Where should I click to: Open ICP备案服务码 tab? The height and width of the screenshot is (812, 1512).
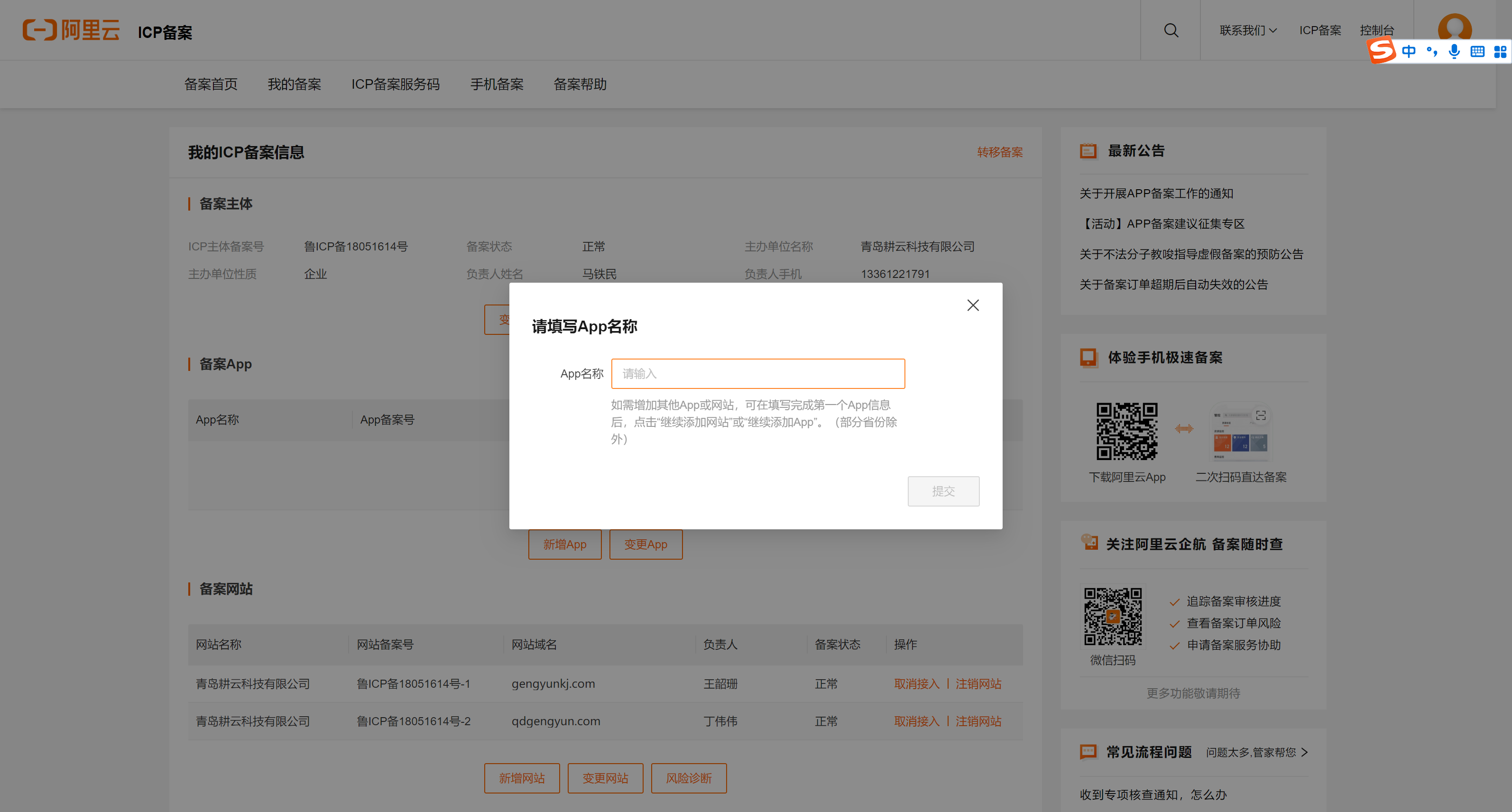(395, 84)
